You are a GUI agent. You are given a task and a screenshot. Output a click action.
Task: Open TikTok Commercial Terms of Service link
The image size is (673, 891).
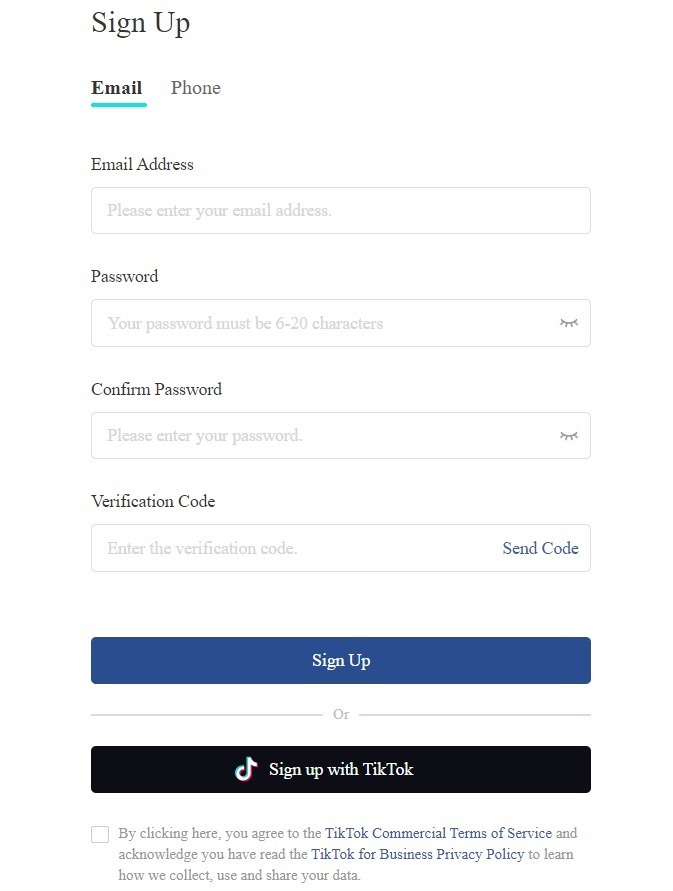[438, 833]
